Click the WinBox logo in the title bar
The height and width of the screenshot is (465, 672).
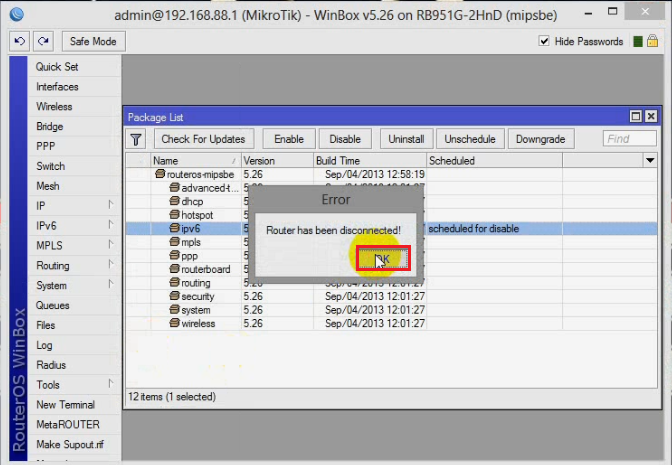[16, 15]
